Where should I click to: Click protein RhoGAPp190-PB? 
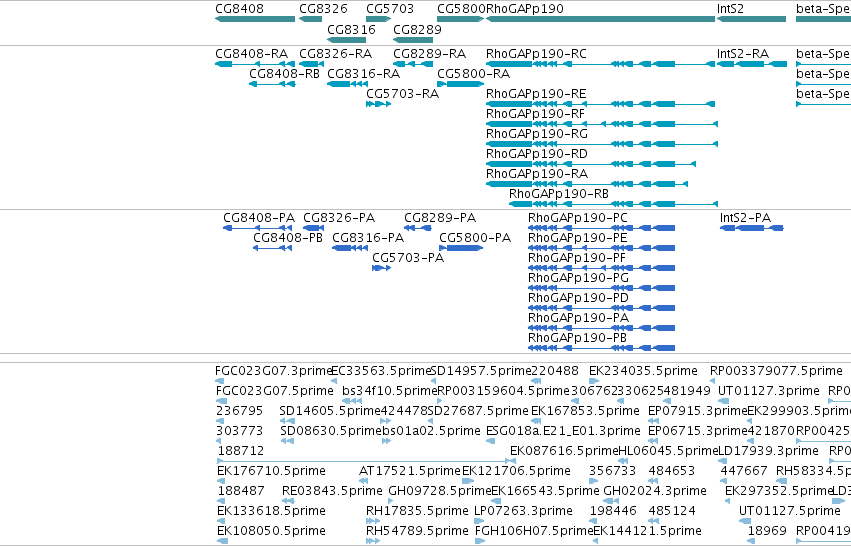click(602, 348)
